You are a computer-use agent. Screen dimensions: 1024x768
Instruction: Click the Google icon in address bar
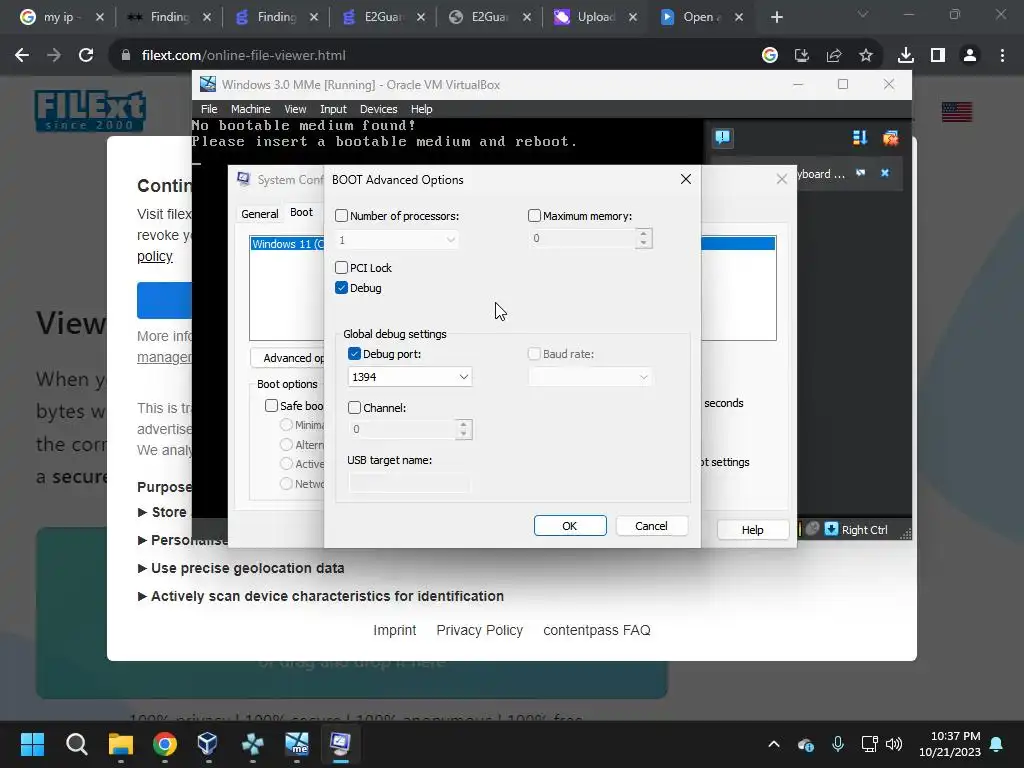[770, 56]
